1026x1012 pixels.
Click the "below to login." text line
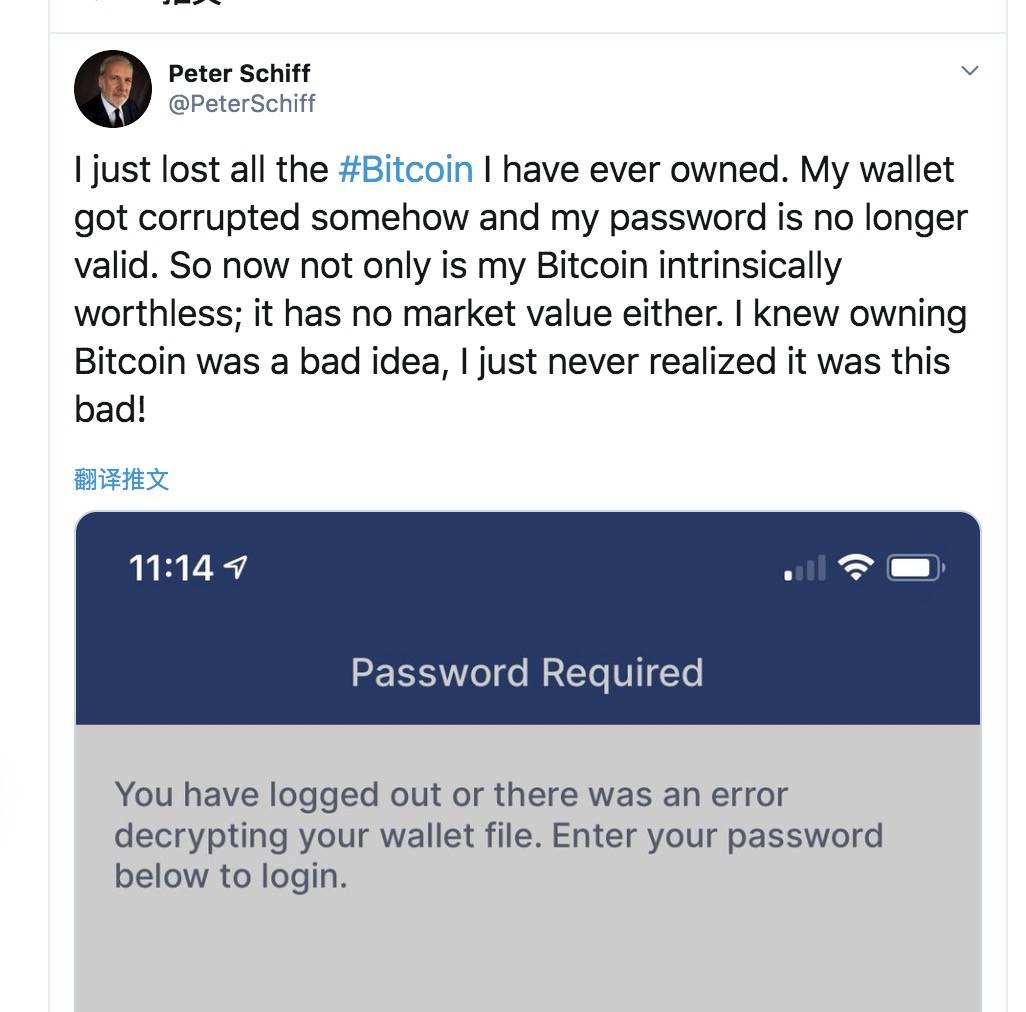click(231, 876)
